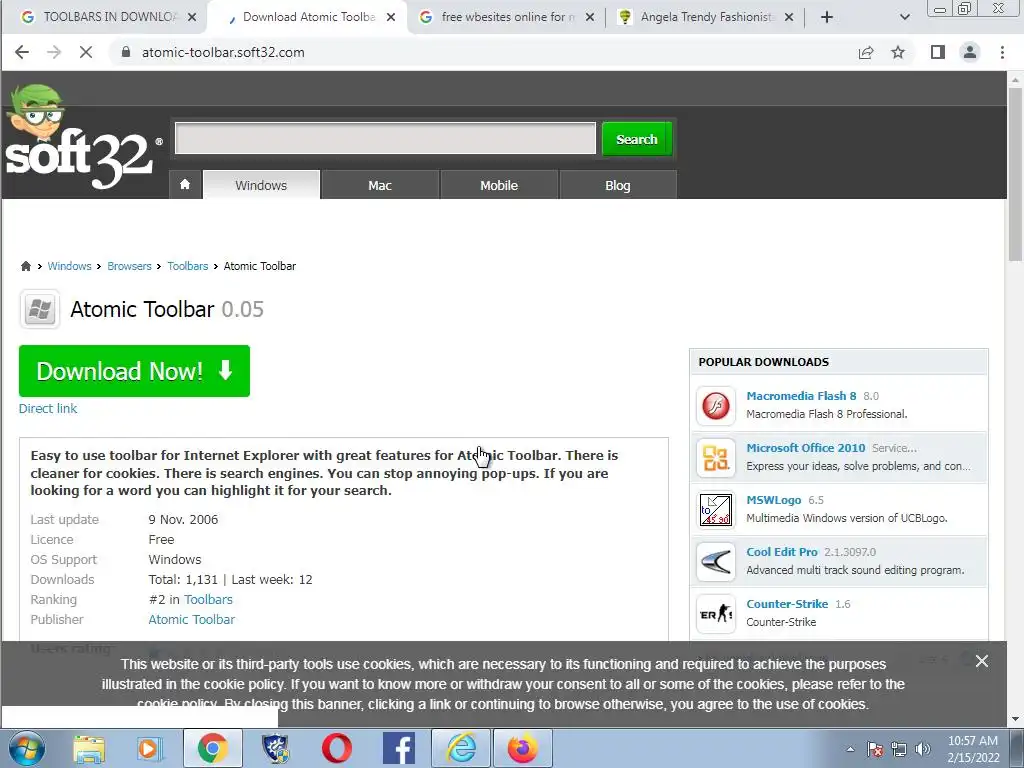
Task: Click the share page icon in address bar
Action: (866, 52)
